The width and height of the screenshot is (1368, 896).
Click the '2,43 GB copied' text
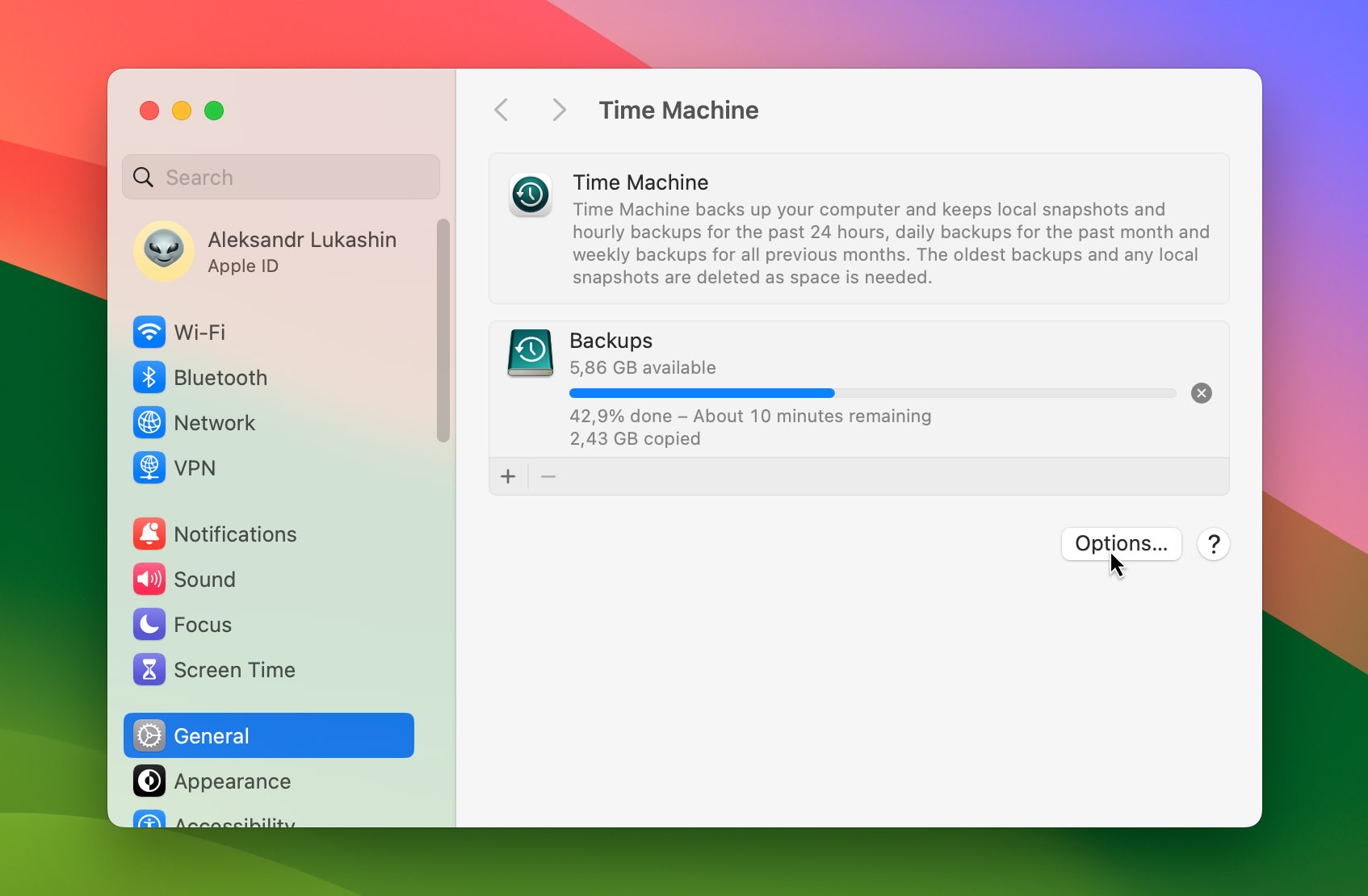point(635,438)
